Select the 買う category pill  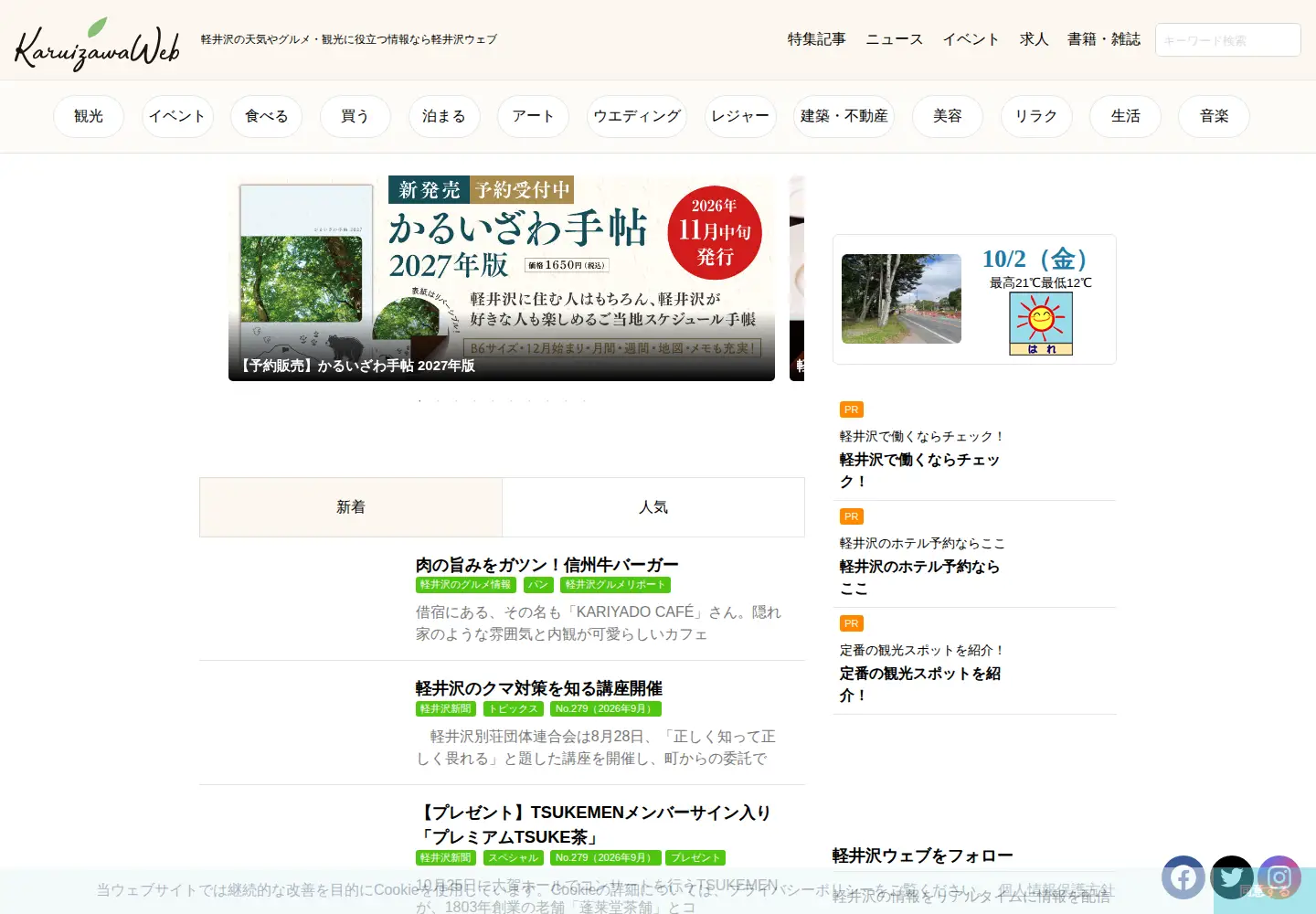click(x=355, y=116)
